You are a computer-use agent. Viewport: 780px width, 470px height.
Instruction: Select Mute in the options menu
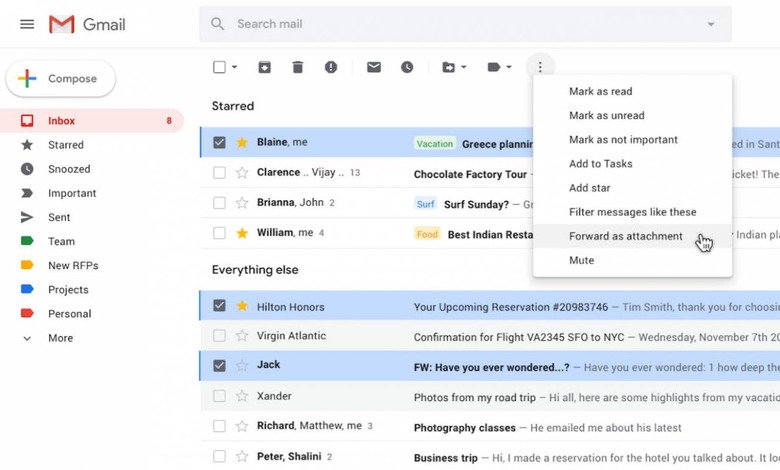click(x=581, y=260)
